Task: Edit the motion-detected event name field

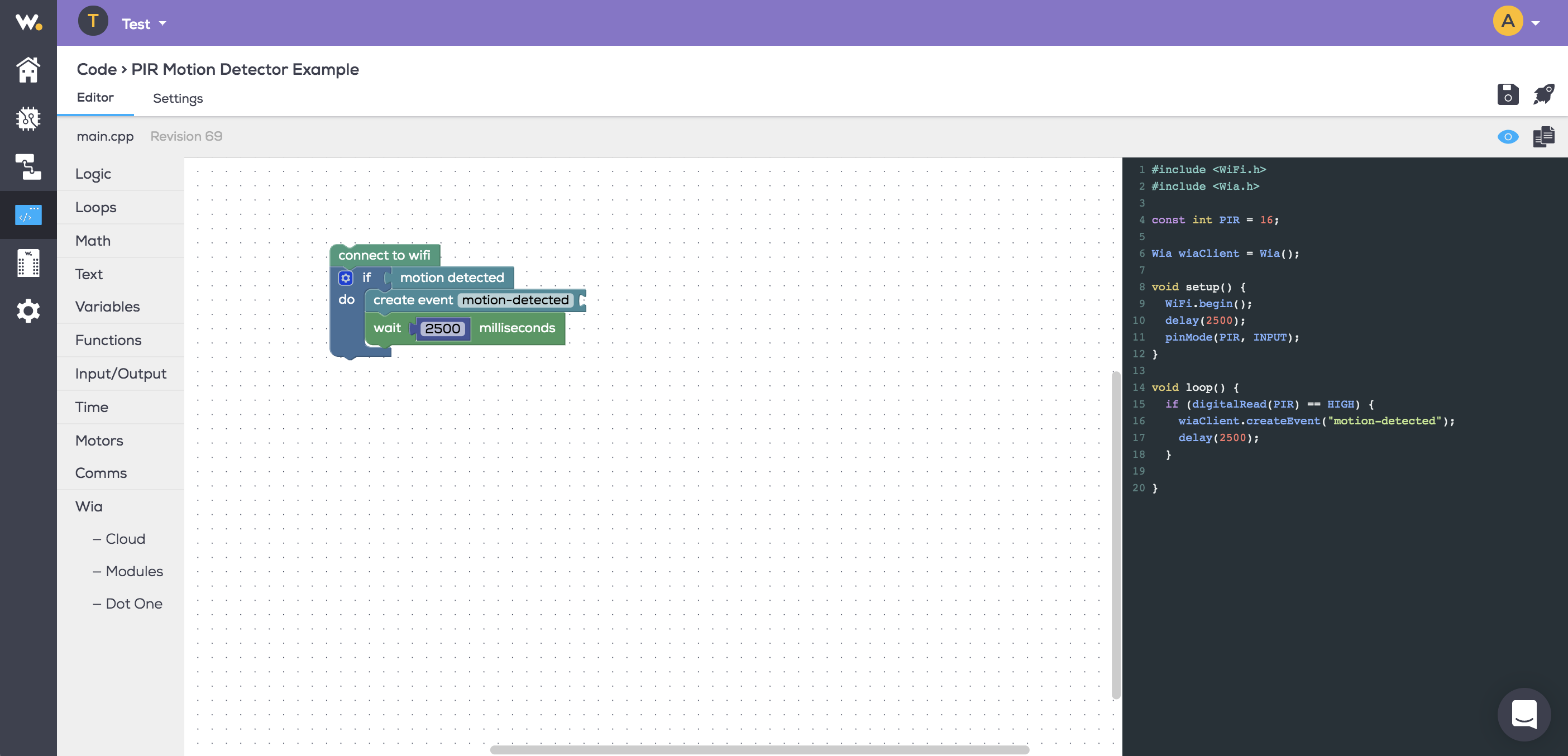Action: pos(515,300)
